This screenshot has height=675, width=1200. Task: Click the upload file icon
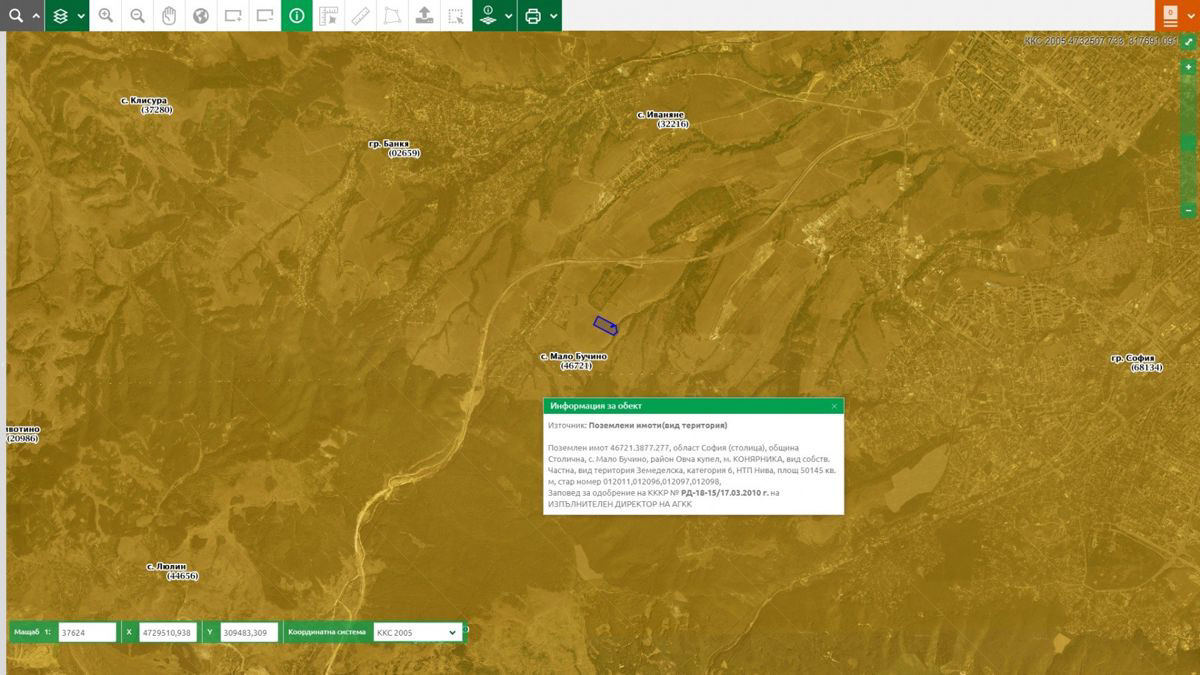pyautogui.click(x=425, y=16)
